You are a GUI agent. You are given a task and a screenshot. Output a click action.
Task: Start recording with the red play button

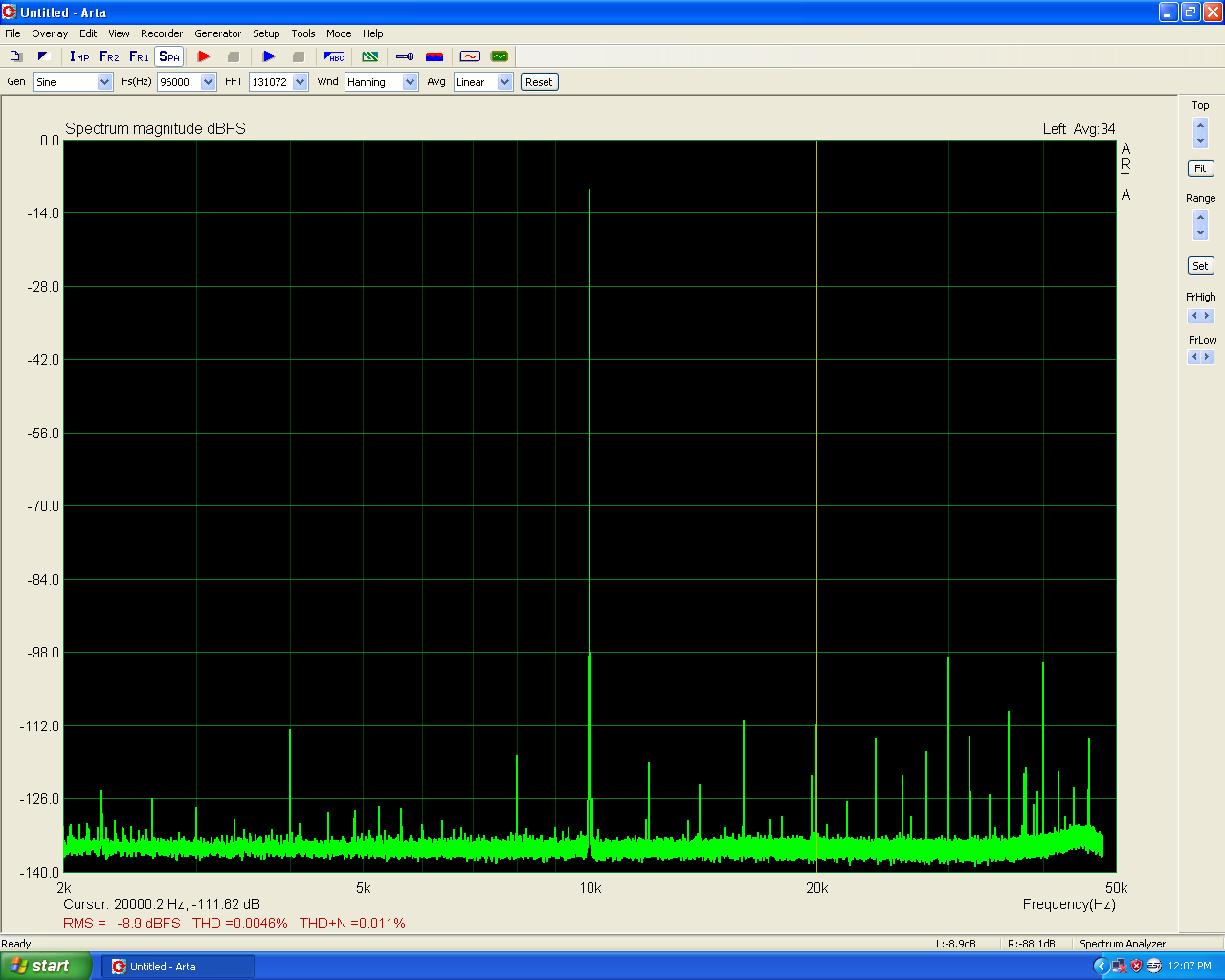point(204,56)
